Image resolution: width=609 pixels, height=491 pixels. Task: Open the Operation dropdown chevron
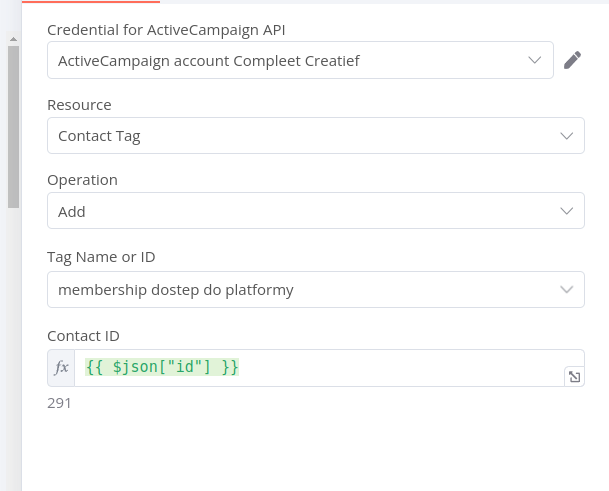pyautogui.click(x=567, y=211)
